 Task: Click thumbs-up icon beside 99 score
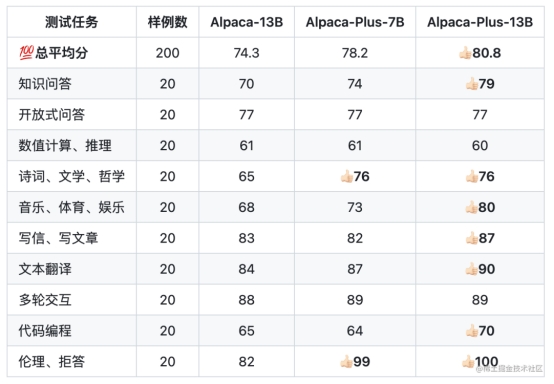(346, 361)
